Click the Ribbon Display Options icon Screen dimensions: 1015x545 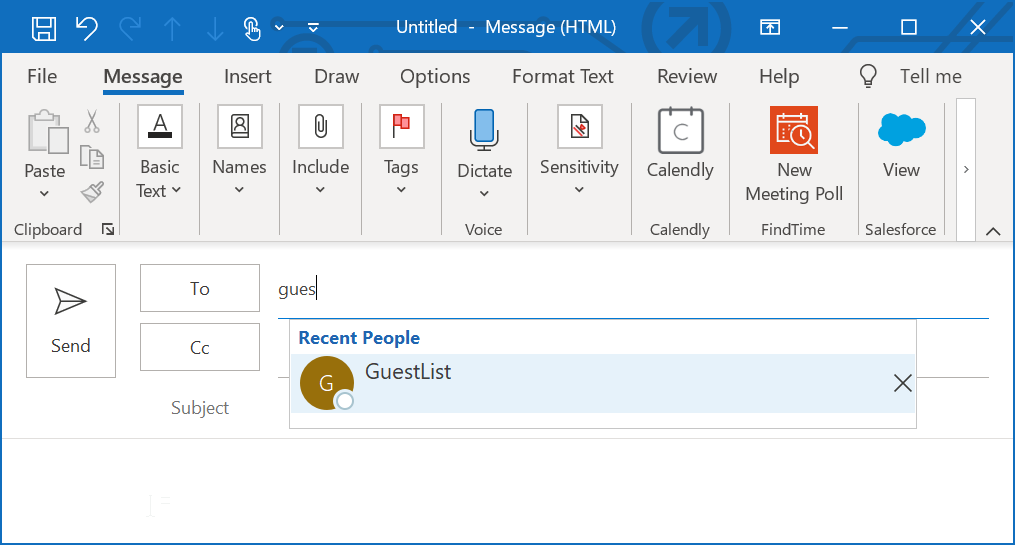tap(770, 27)
